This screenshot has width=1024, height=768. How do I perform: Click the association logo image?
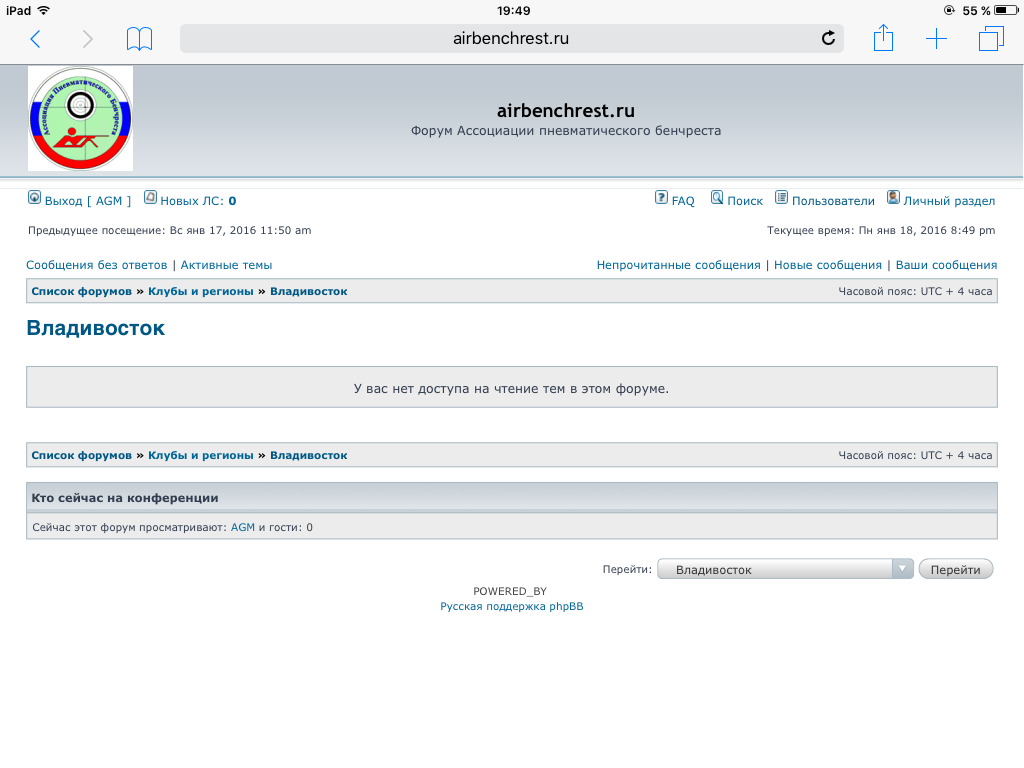[80, 119]
